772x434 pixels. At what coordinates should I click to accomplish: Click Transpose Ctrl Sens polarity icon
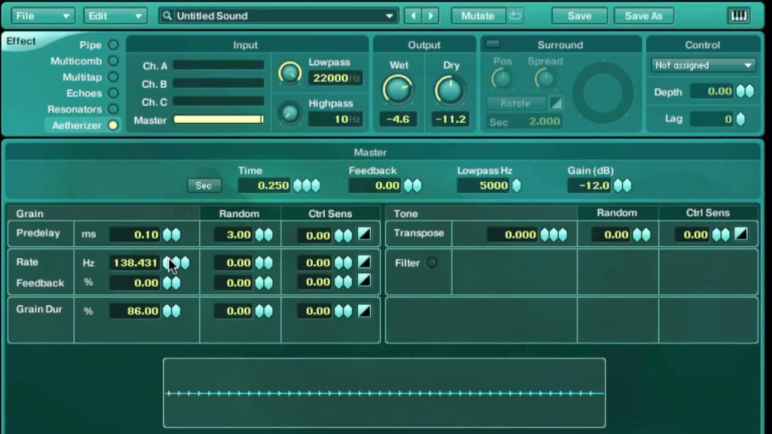pyautogui.click(x=741, y=234)
